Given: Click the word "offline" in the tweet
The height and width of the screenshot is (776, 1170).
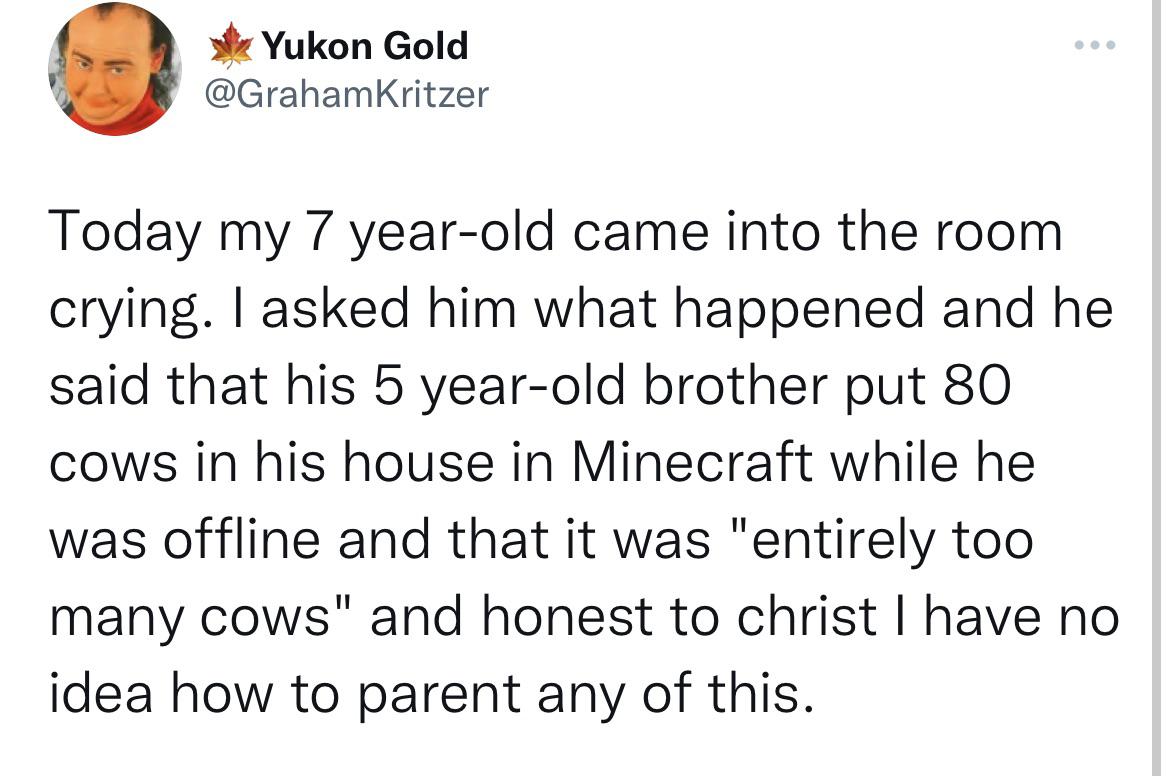Looking at the screenshot, I should tap(242, 539).
